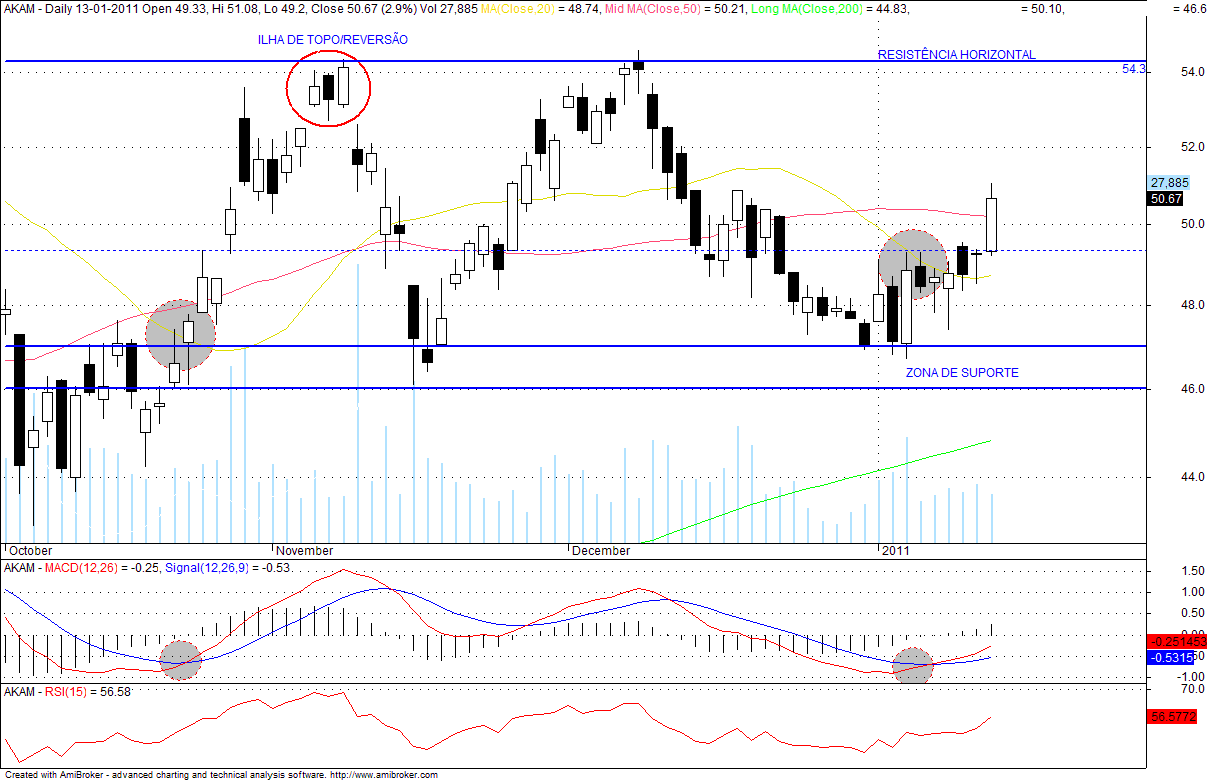Select the gray circle on January price candles
The height and width of the screenshot is (781, 1207).
point(913,265)
